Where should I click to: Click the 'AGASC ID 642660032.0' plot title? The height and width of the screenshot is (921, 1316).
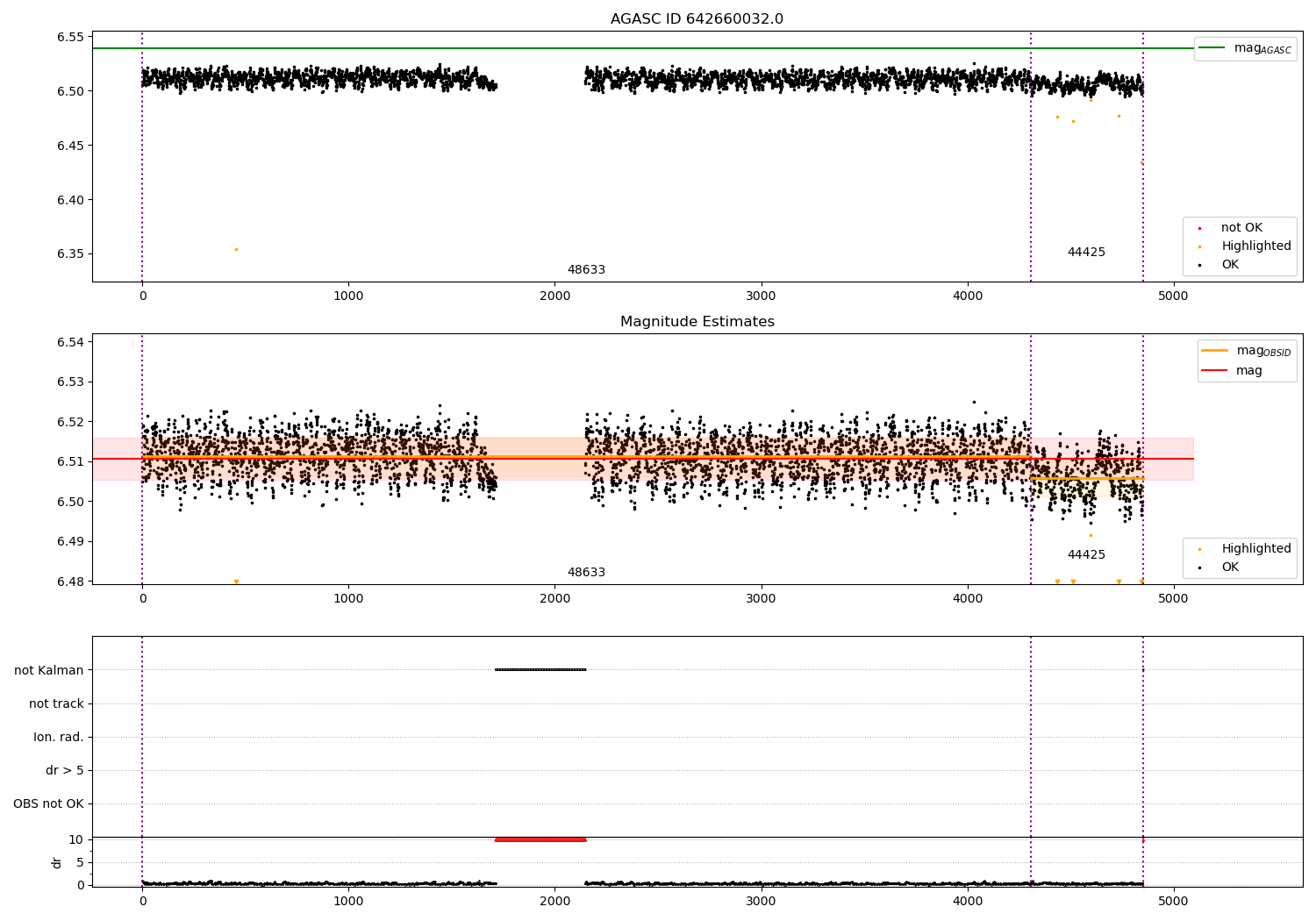coord(697,19)
